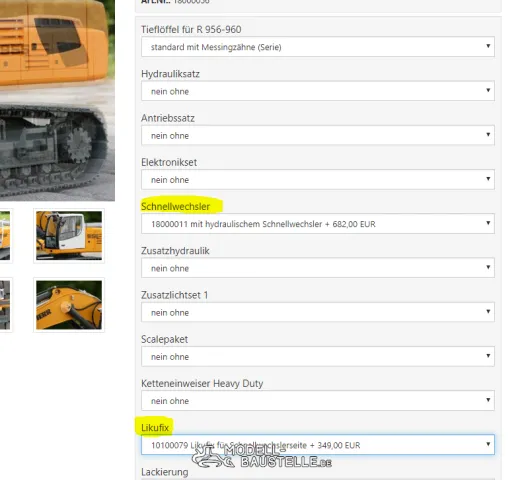Click the Scalepaket label
Viewport: 524px width, 480px height.
tap(164, 339)
